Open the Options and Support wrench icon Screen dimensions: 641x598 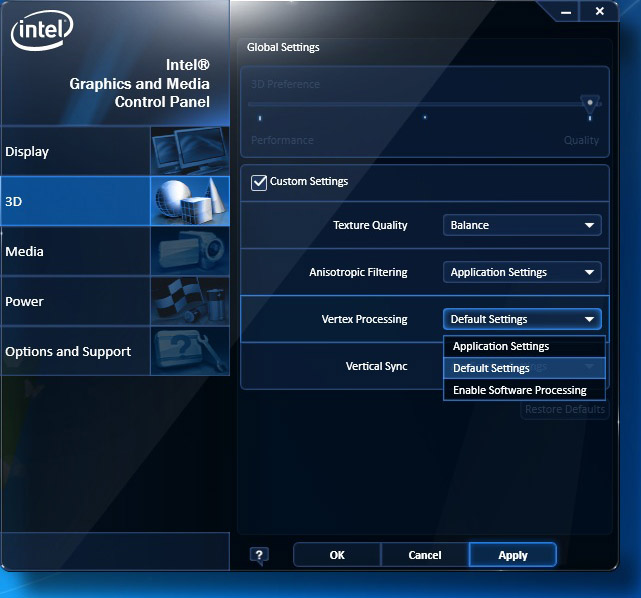(x=190, y=351)
